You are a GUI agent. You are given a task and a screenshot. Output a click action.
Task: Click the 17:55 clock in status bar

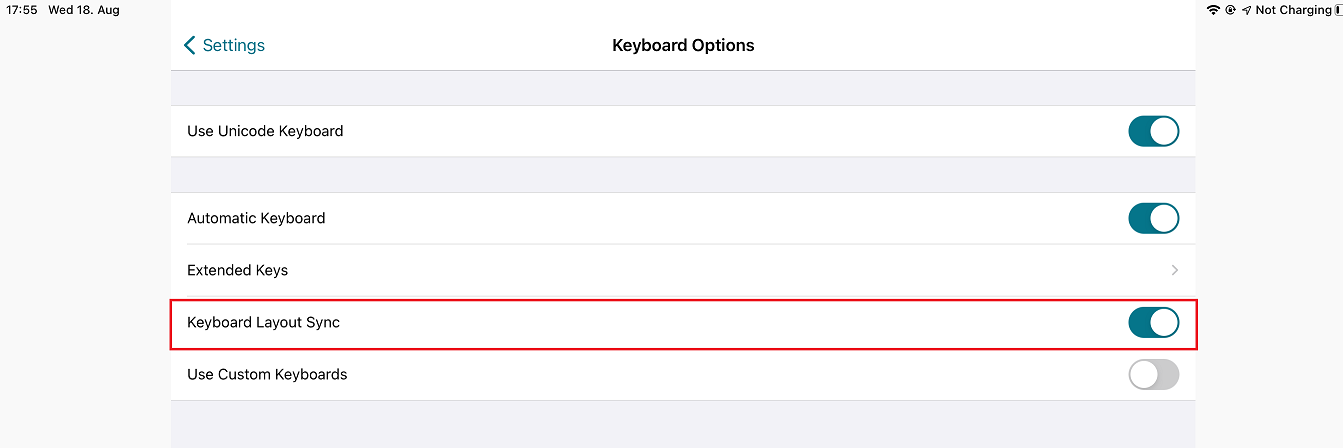coord(22,10)
